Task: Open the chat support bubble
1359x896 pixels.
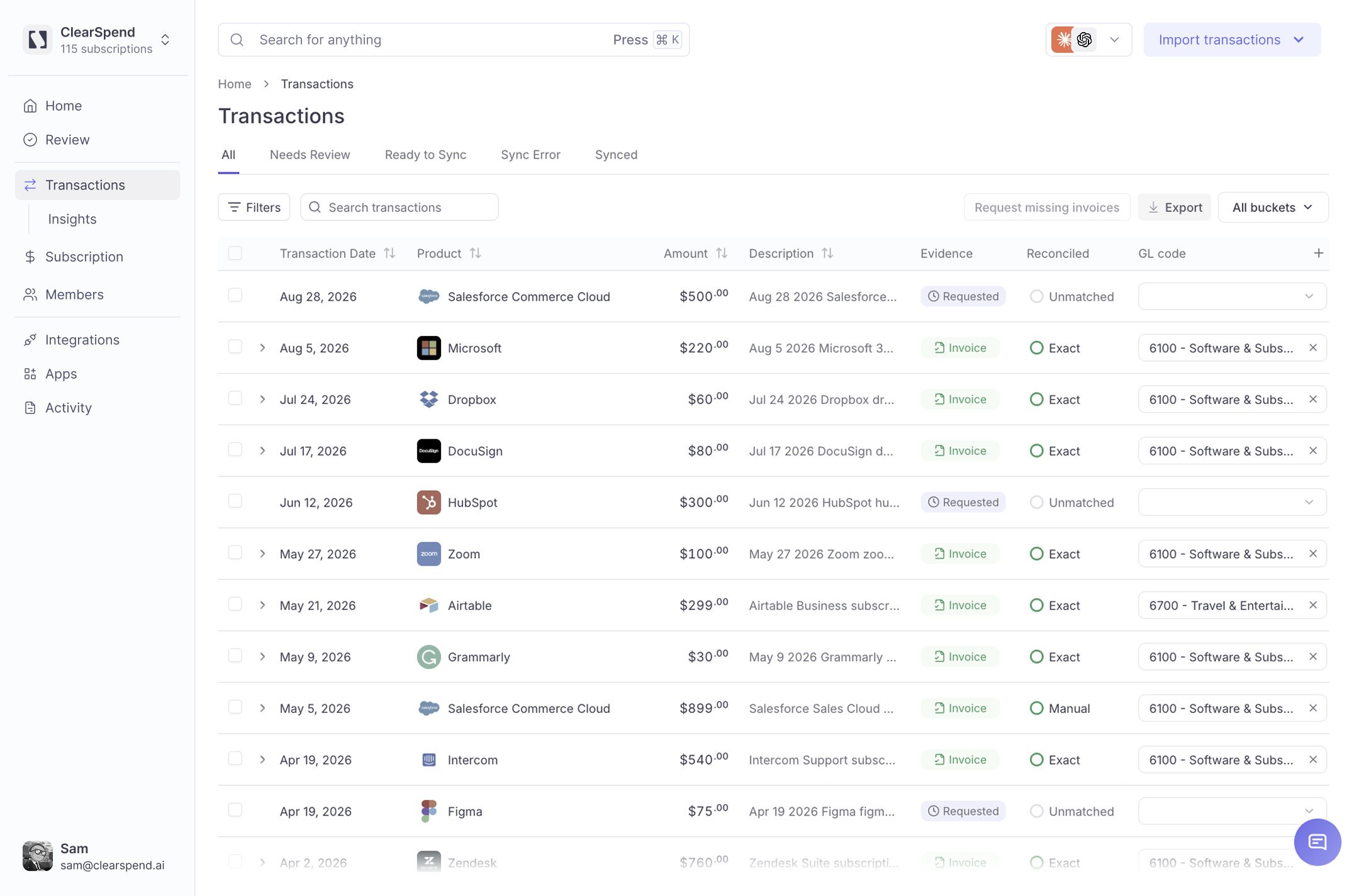Action: [x=1317, y=842]
